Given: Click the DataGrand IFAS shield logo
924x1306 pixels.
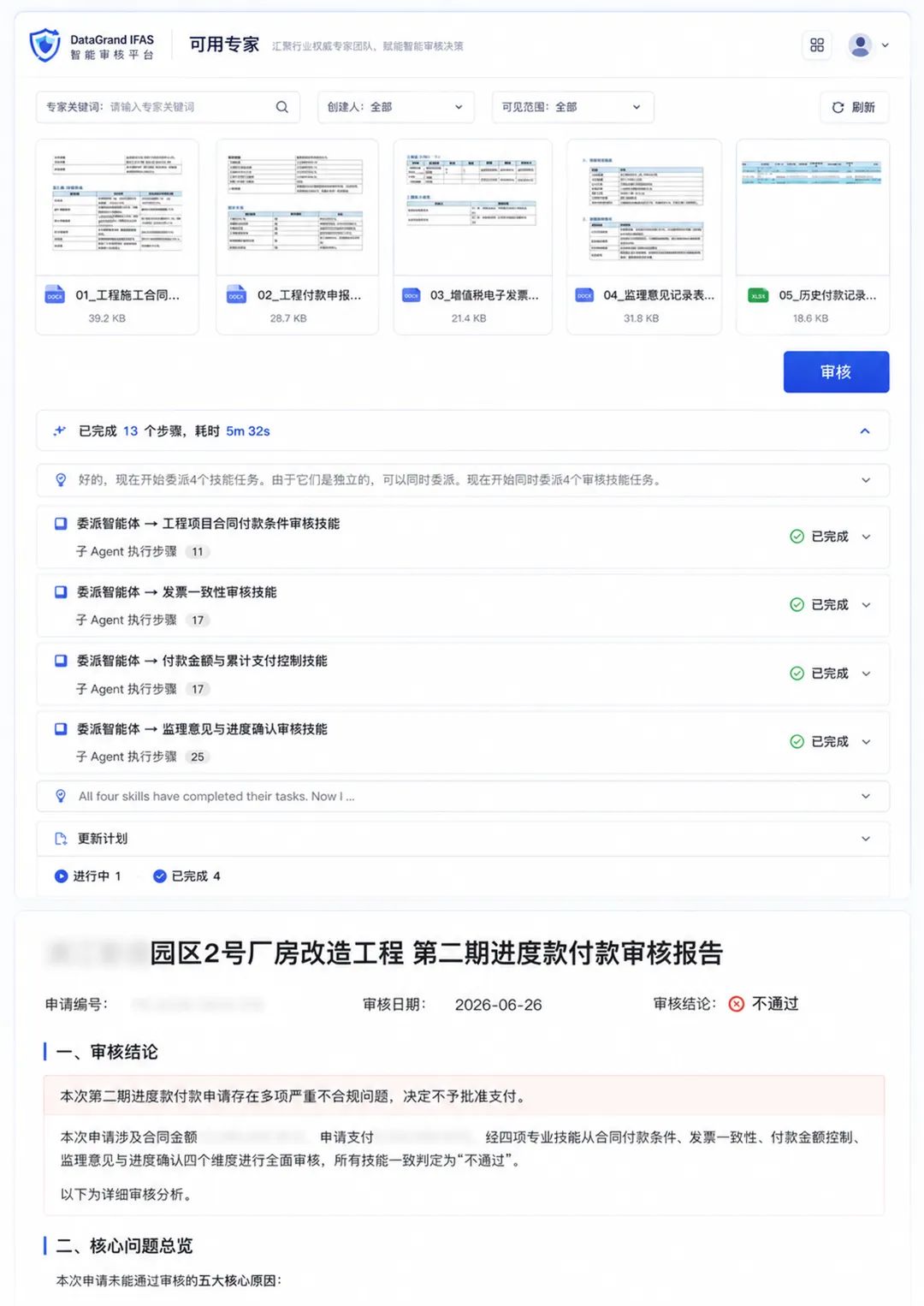Looking at the screenshot, I should tap(44, 45).
